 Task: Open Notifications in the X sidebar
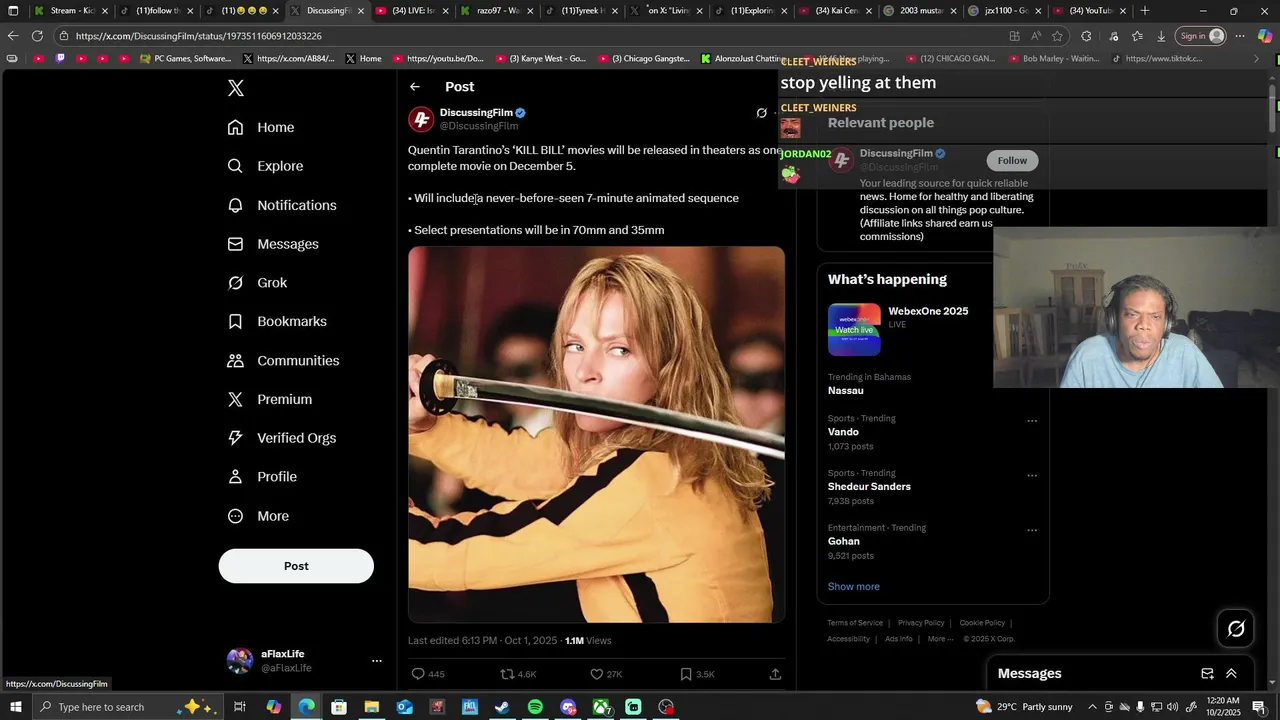click(282, 205)
